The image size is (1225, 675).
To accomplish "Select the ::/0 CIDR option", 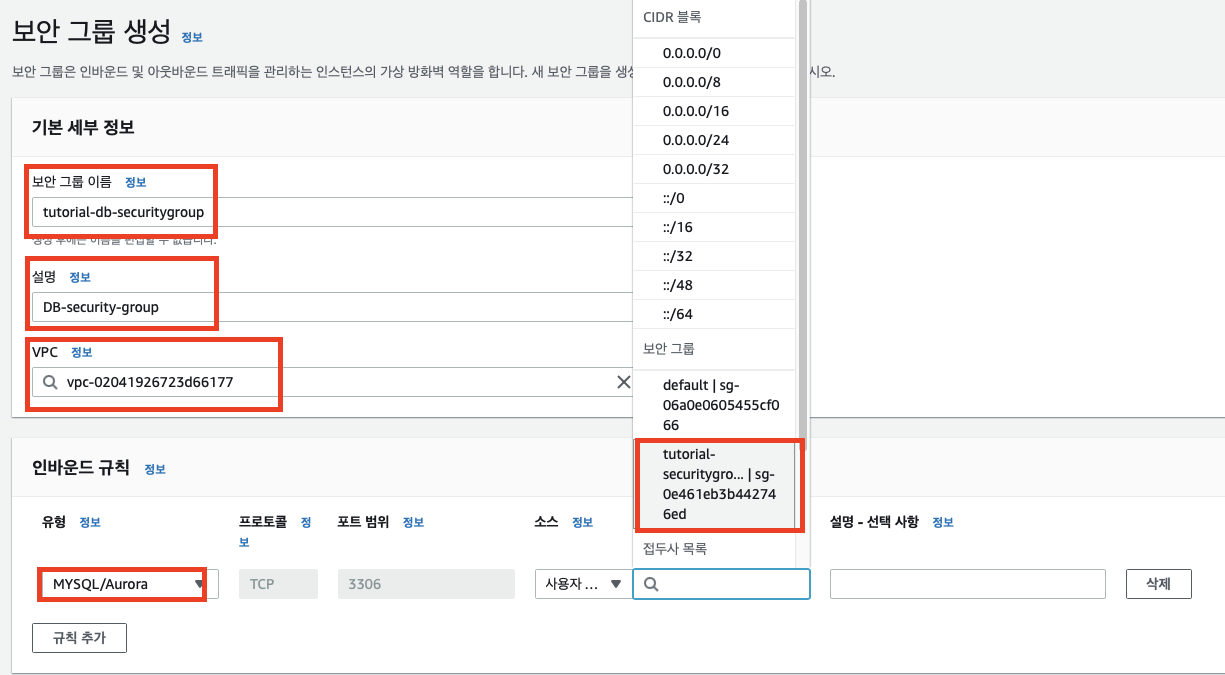I will tap(714, 198).
